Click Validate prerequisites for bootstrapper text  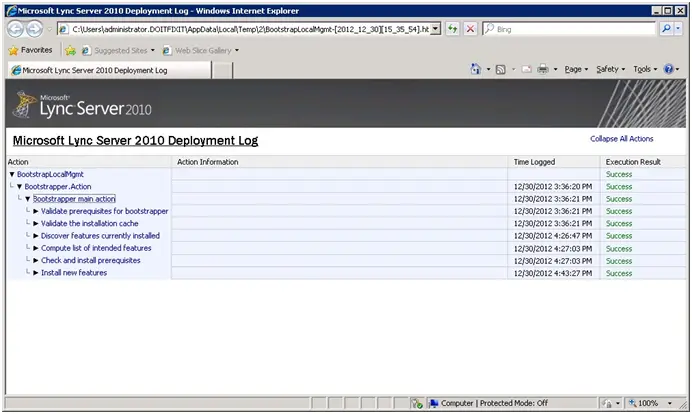[x=105, y=211]
